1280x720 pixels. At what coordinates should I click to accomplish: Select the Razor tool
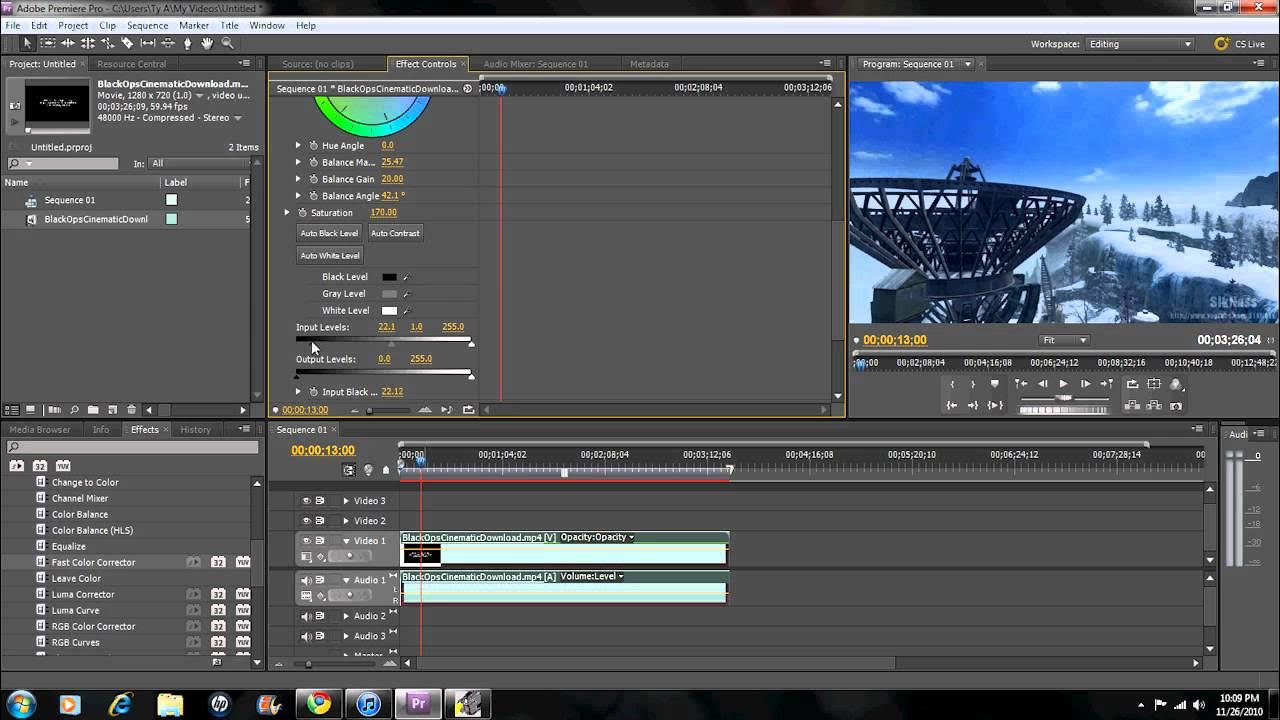(x=127, y=43)
